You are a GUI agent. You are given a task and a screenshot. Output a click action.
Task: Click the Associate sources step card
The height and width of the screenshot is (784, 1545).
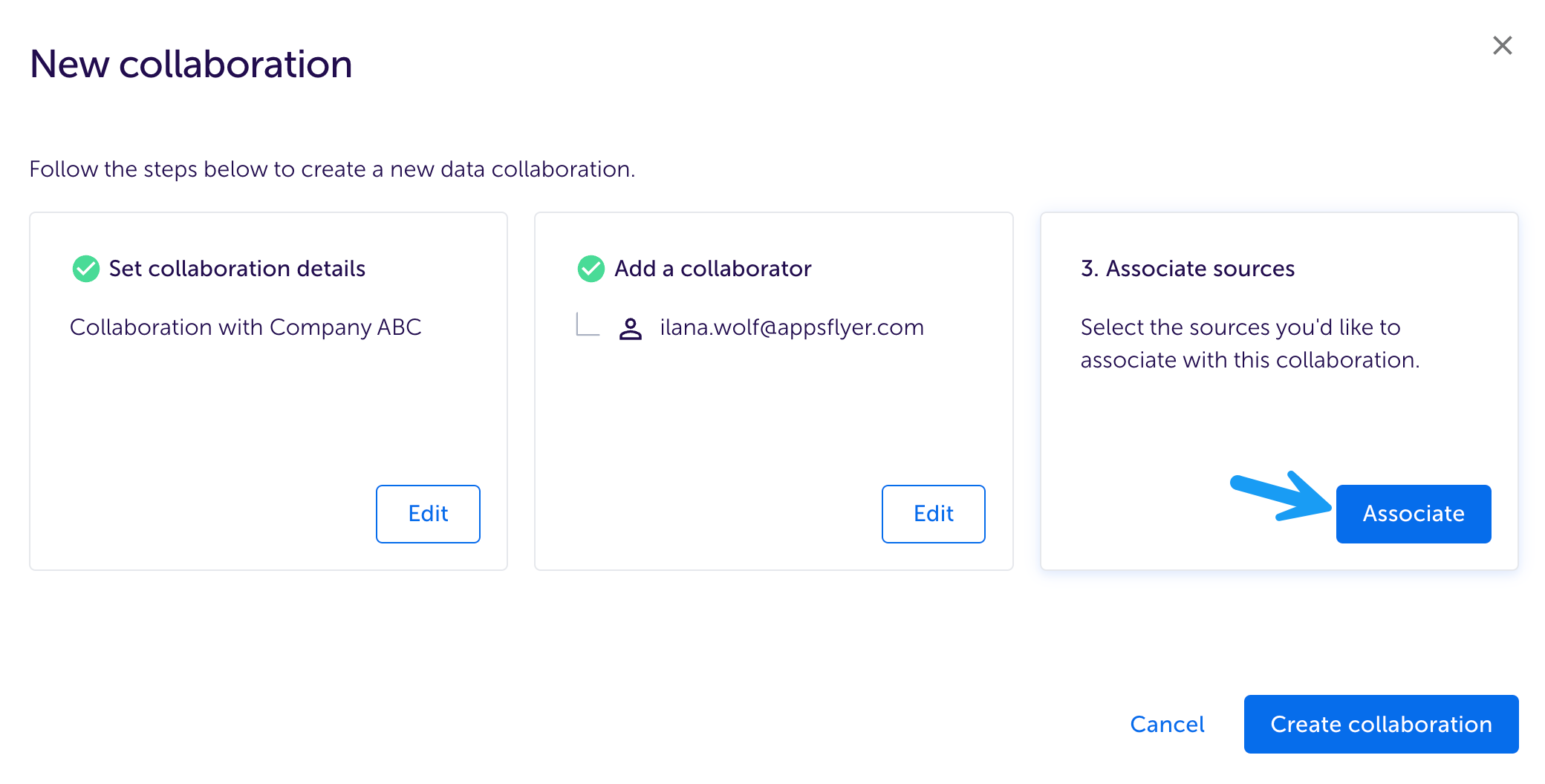tap(1279, 391)
